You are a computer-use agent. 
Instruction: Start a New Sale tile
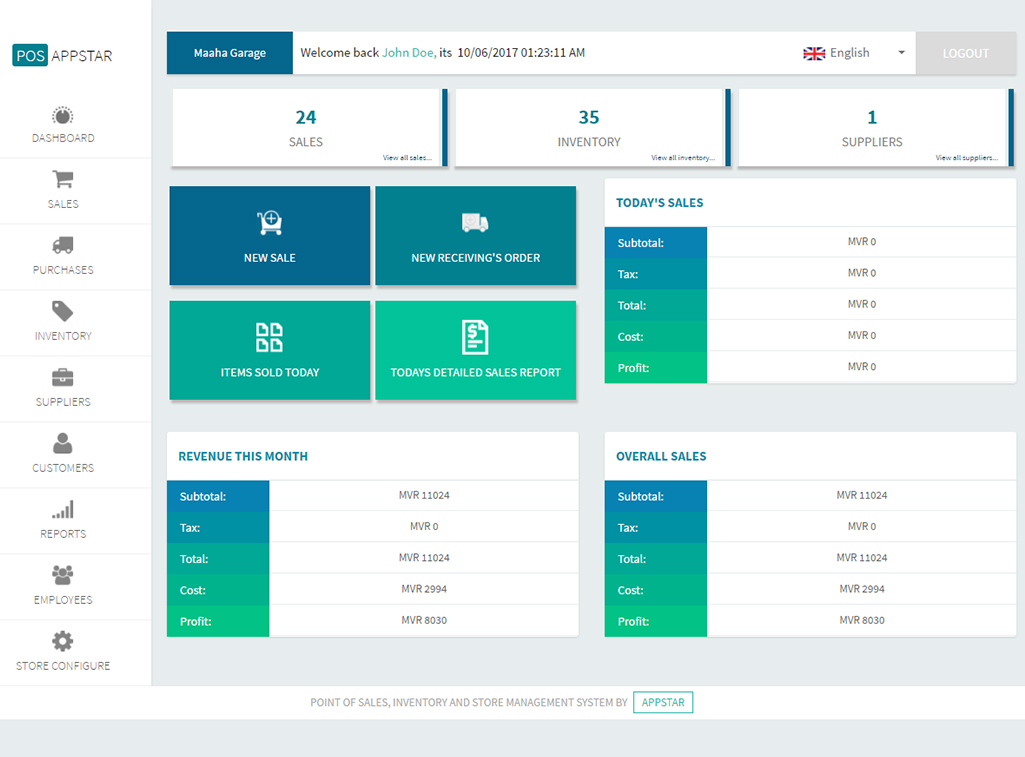(270, 236)
